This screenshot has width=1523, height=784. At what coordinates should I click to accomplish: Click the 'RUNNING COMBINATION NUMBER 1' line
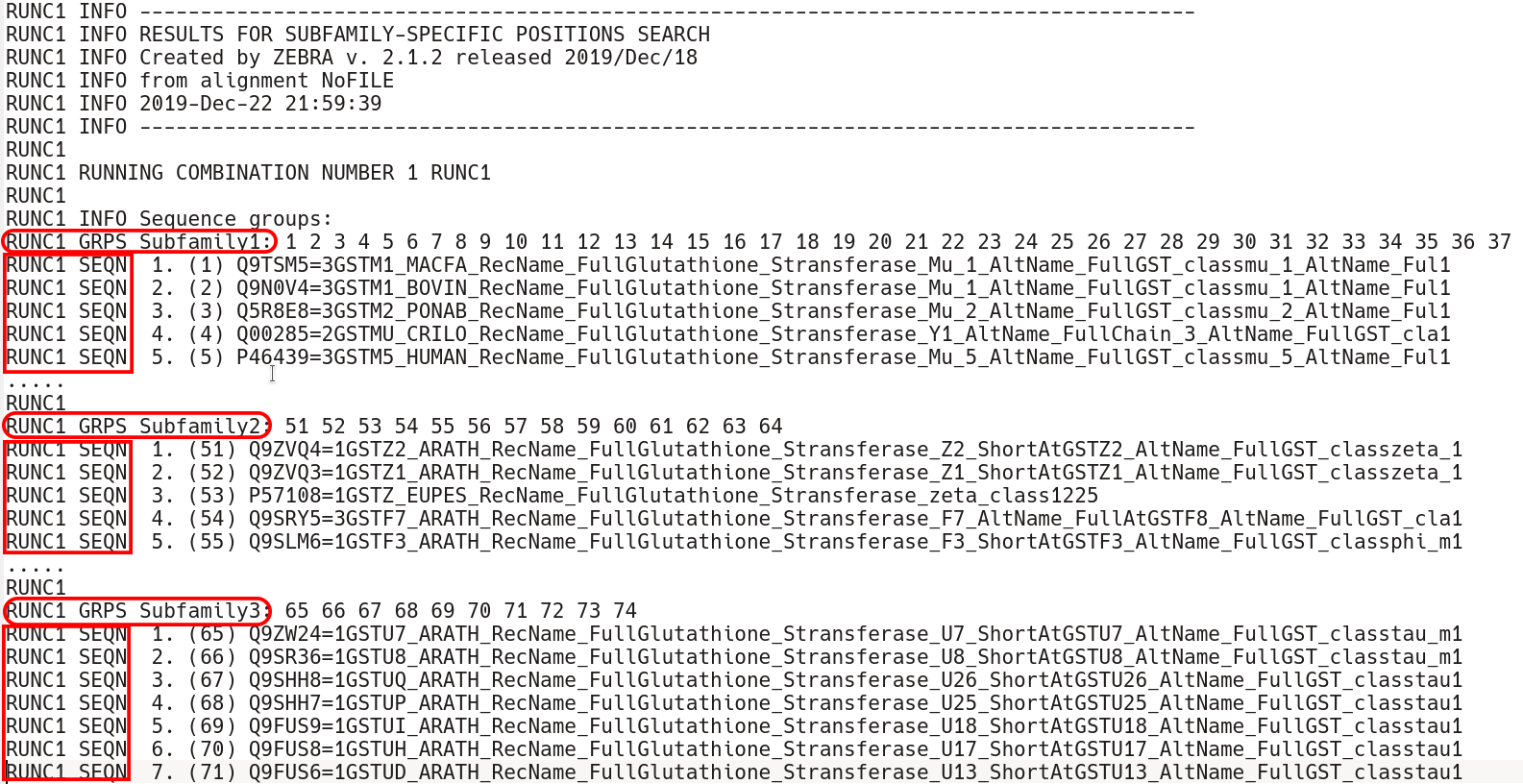[x=248, y=173]
